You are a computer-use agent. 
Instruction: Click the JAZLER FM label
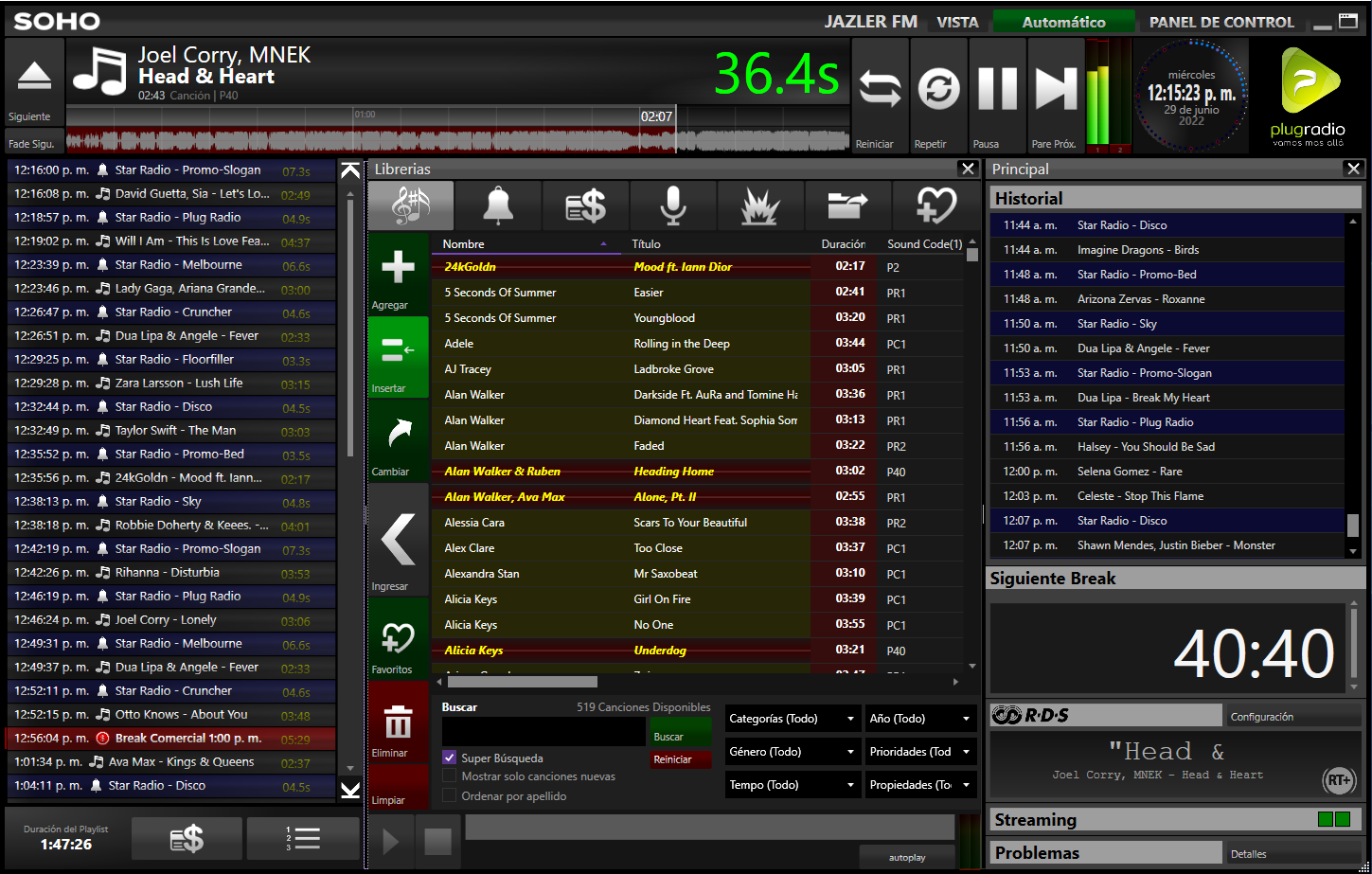pos(870,21)
